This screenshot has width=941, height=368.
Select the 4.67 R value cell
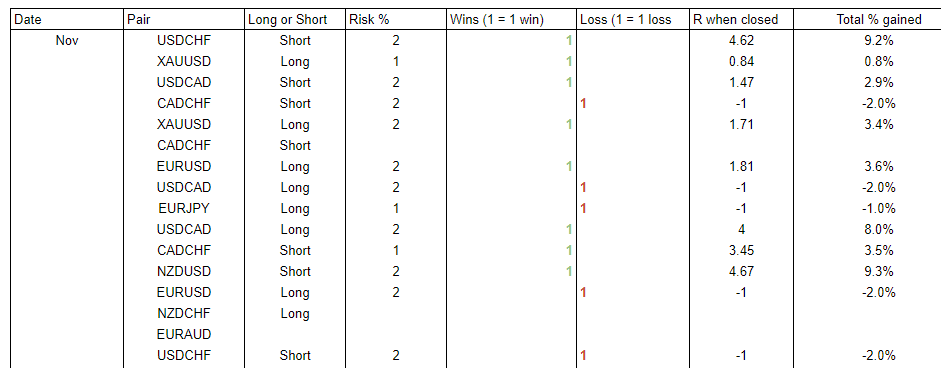tap(741, 272)
